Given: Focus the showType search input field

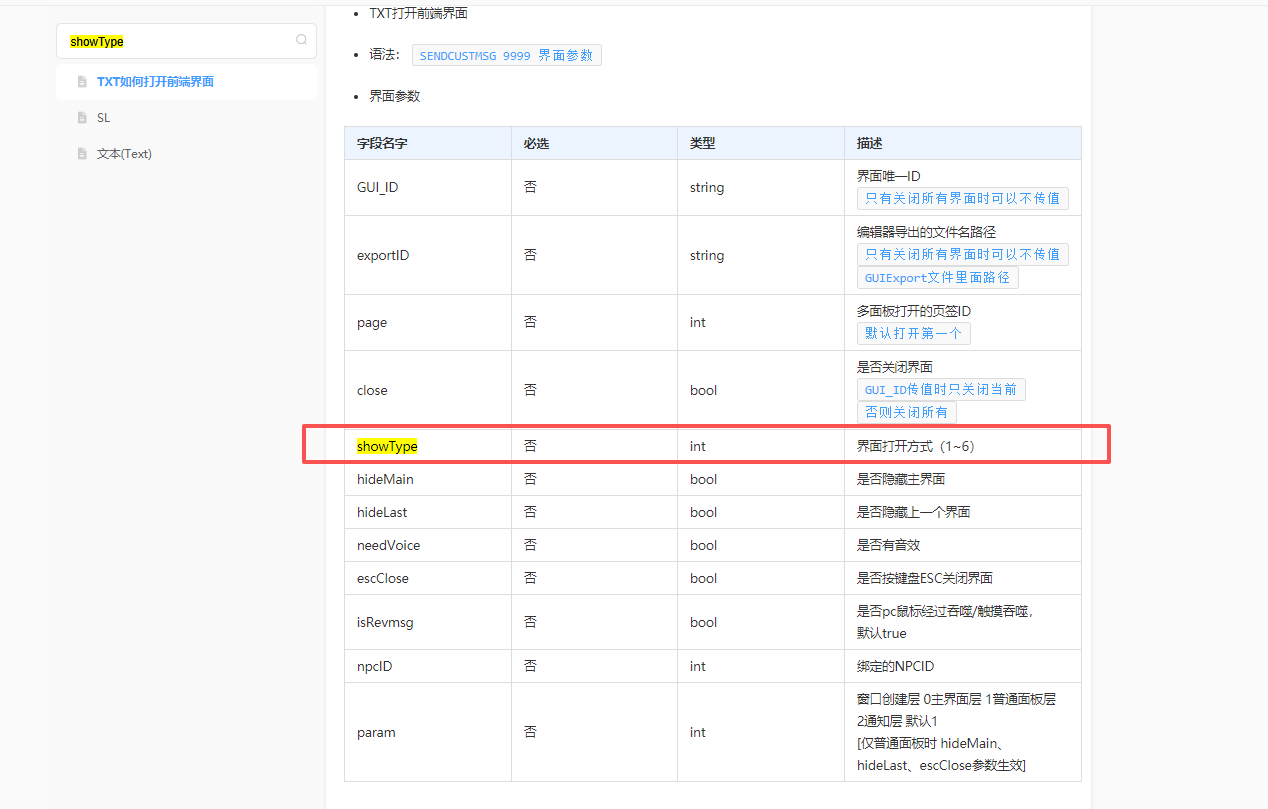Looking at the screenshot, I should (x=180, y=41).
